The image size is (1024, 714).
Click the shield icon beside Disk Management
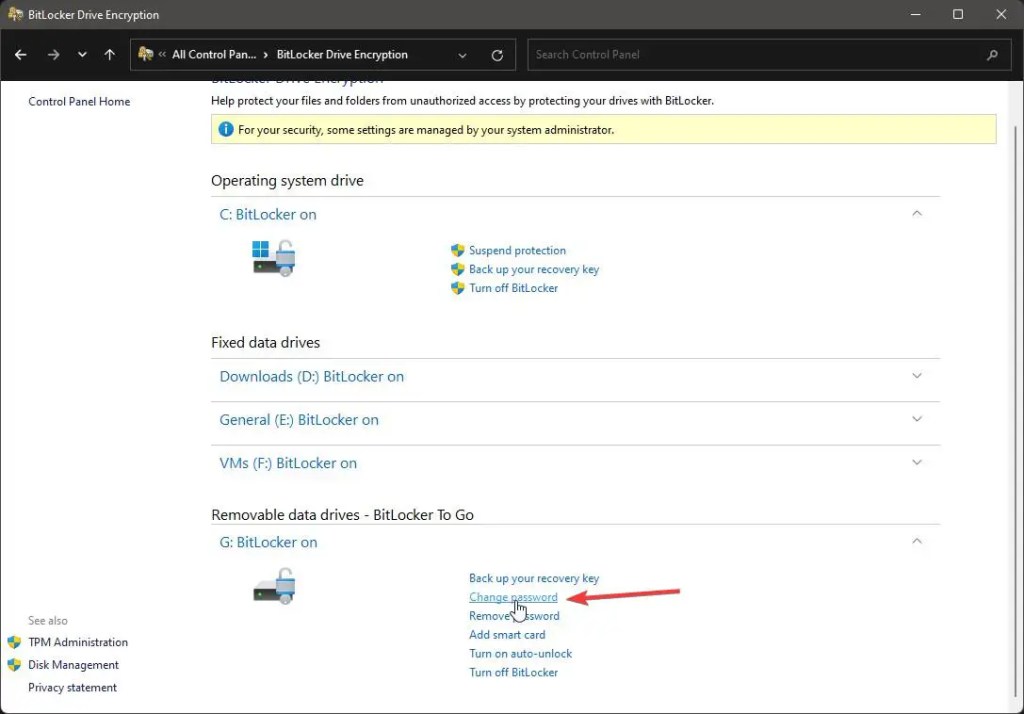click(14, 665)
